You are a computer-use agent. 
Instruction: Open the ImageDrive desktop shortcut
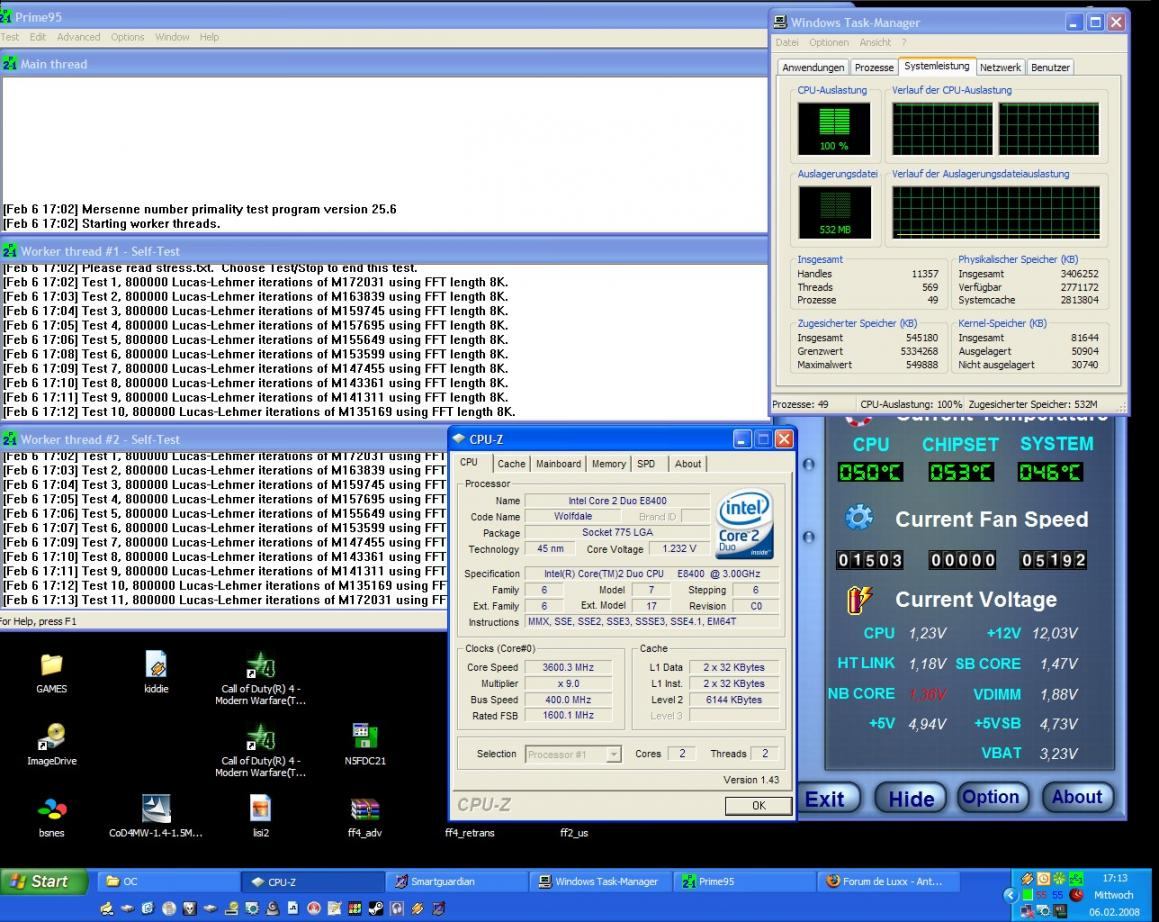click(x=51, y=738)
